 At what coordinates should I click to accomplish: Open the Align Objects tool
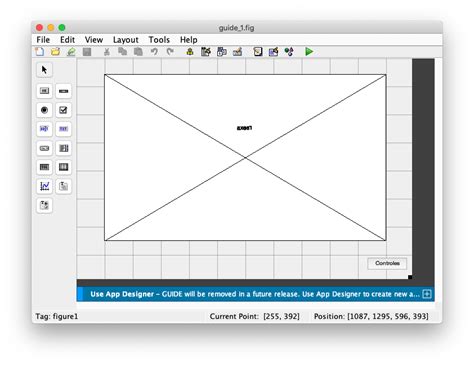click(x=190, y=52)
